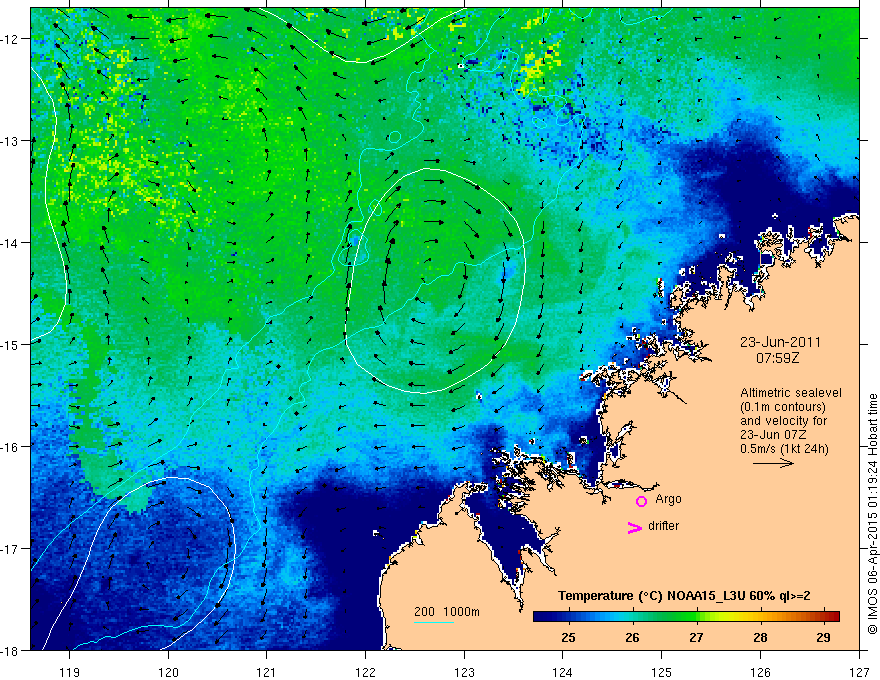The width and height of the screenshot is (880, 680).
Task: Click the '(0.1m contours)' caption line
Action: [x=783, y=407]
